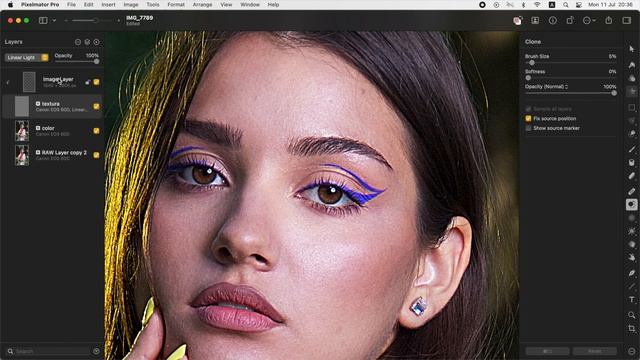This screenshot has height=360, width=640.
Task: Click the Wi-Fi icon in the menu bar
Action: [x=537, y=5]
